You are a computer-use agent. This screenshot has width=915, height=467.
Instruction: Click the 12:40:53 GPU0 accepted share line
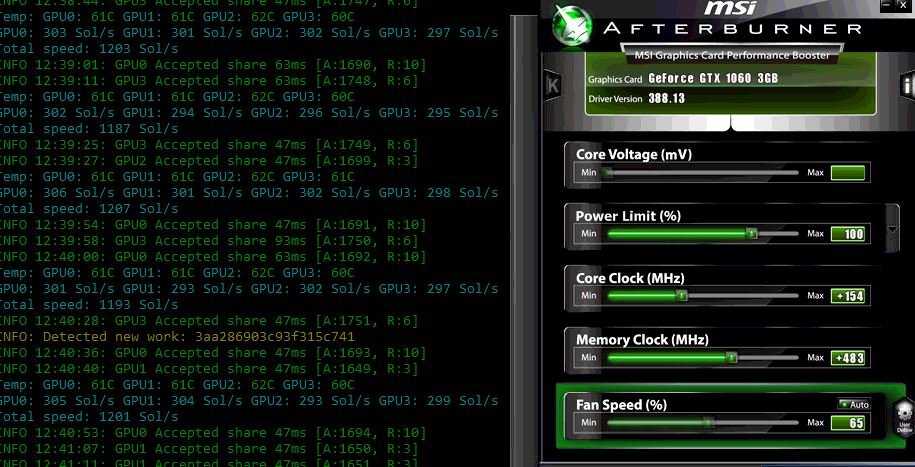213,433
